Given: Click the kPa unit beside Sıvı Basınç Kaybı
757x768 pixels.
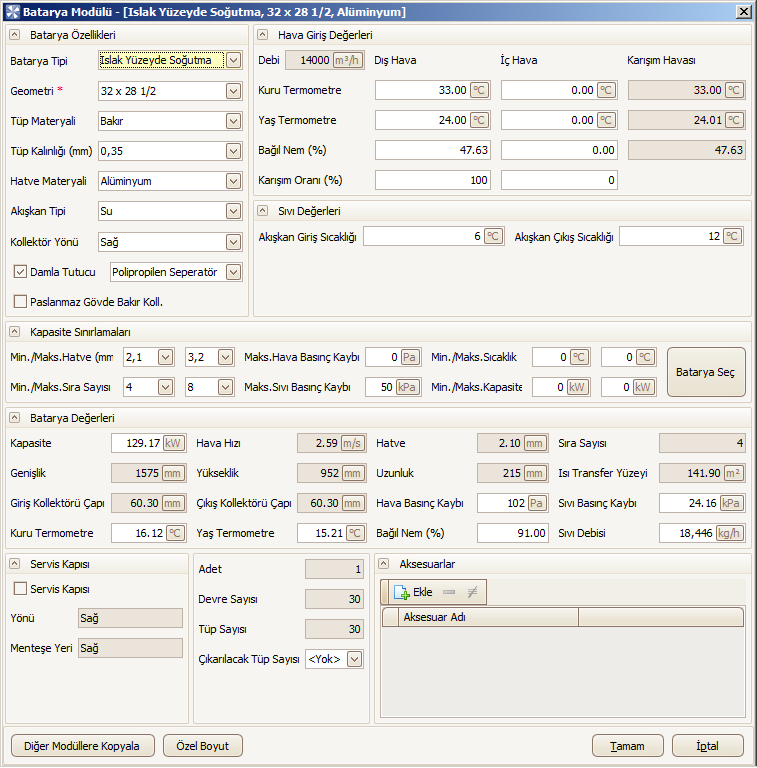Looking at the screenshot, I should 731,503.
